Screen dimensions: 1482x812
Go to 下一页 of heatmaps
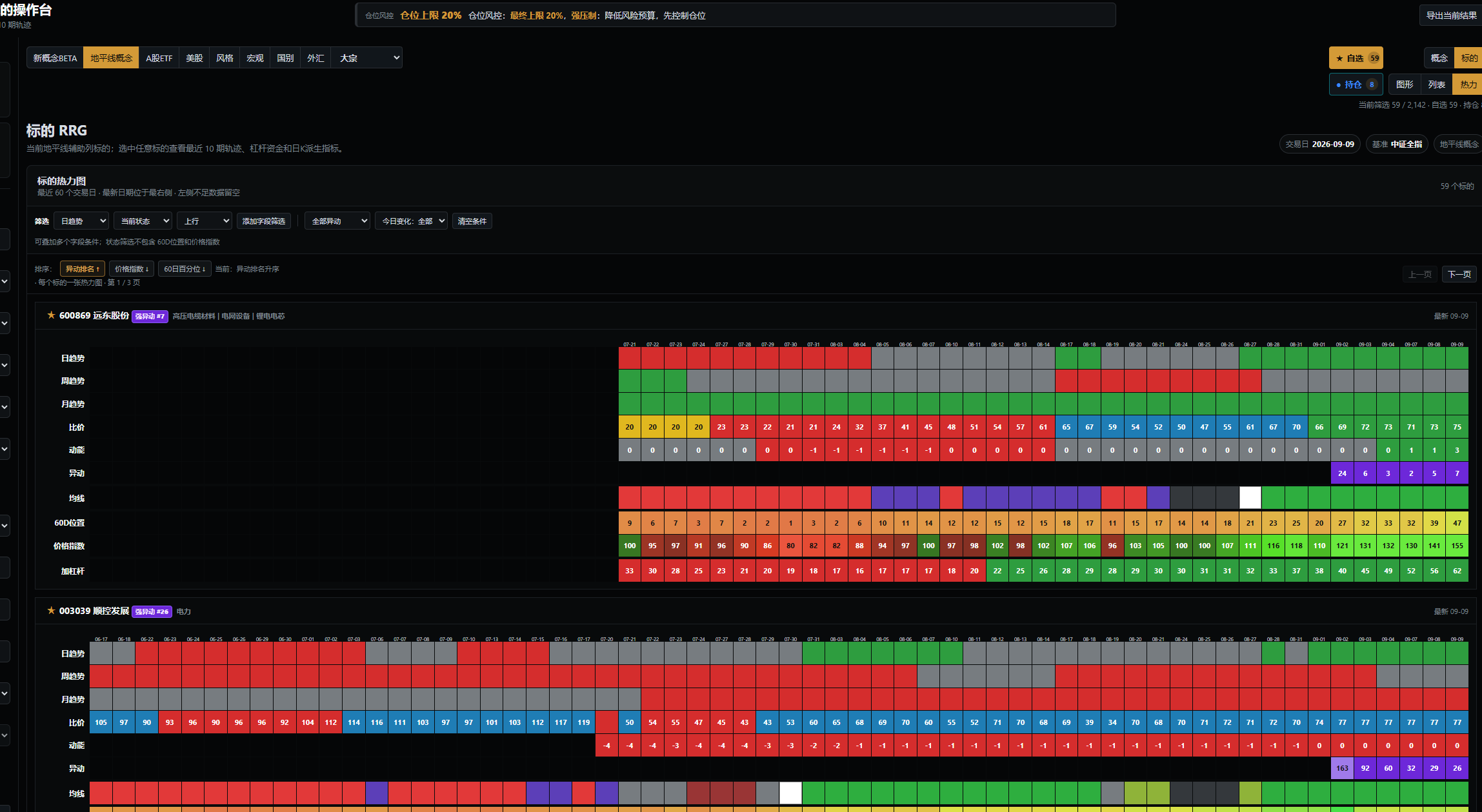[1459, 274]
